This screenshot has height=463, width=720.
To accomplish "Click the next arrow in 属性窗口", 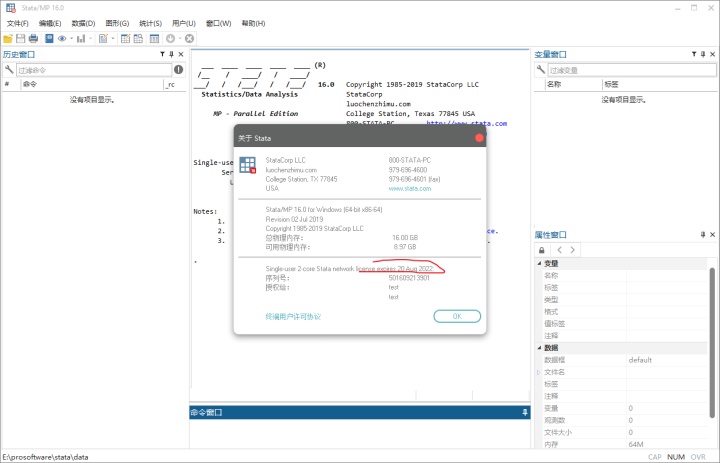I will point(573,250).
